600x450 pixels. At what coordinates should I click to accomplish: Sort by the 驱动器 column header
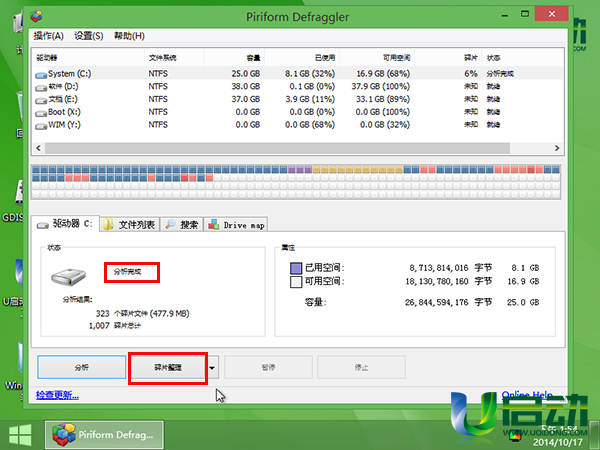(x=88, y=58)
